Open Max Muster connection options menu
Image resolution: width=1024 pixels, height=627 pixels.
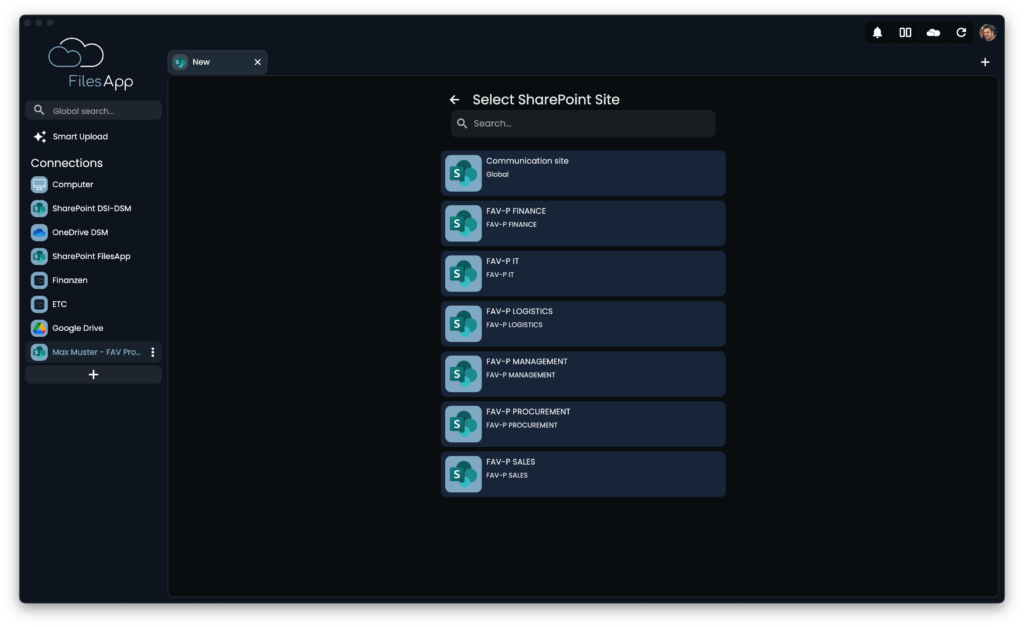[x=153, y=352]
